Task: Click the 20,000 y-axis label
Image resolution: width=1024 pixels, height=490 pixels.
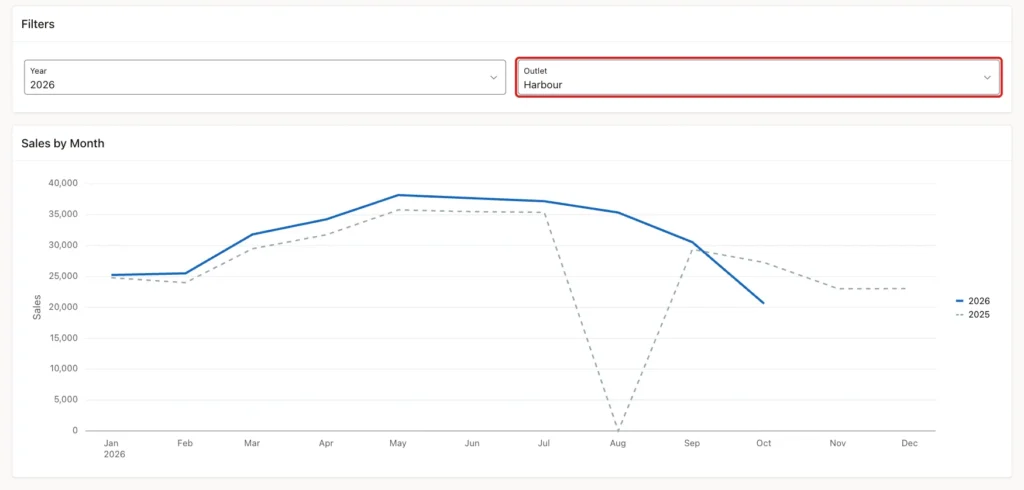Action: pyautogui.click(x=63, y=307)
